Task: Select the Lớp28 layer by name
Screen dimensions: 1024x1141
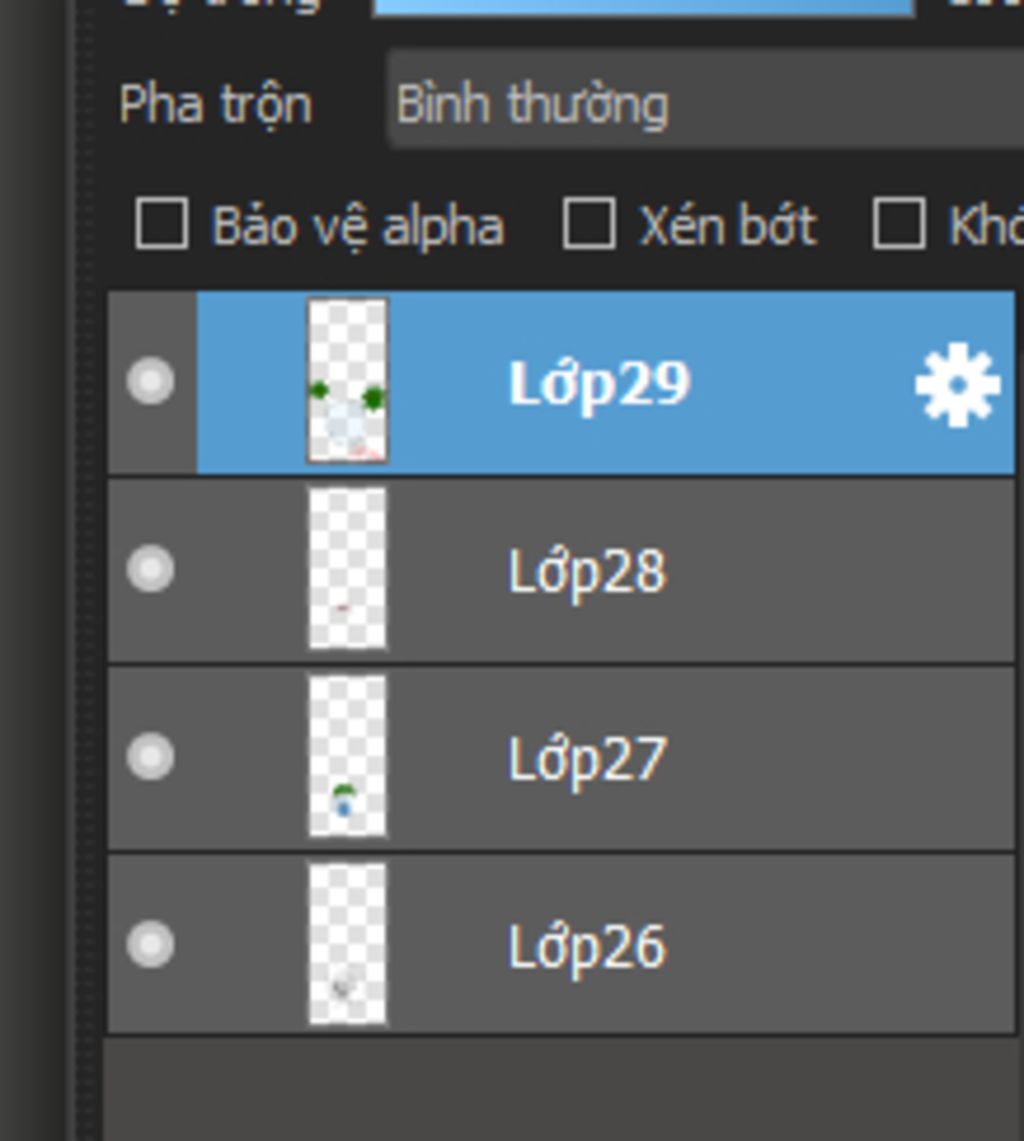Action: click(587, 572)
